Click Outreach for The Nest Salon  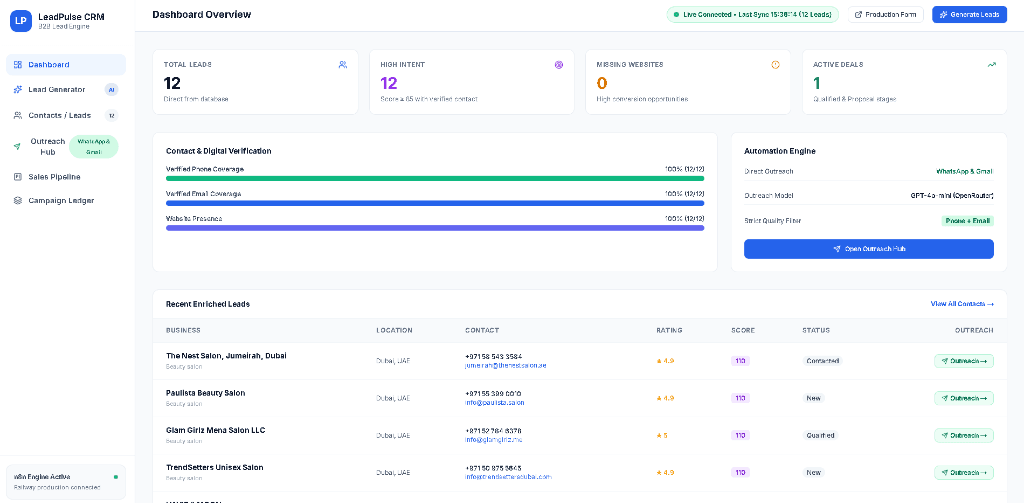(x=964, y=361)
